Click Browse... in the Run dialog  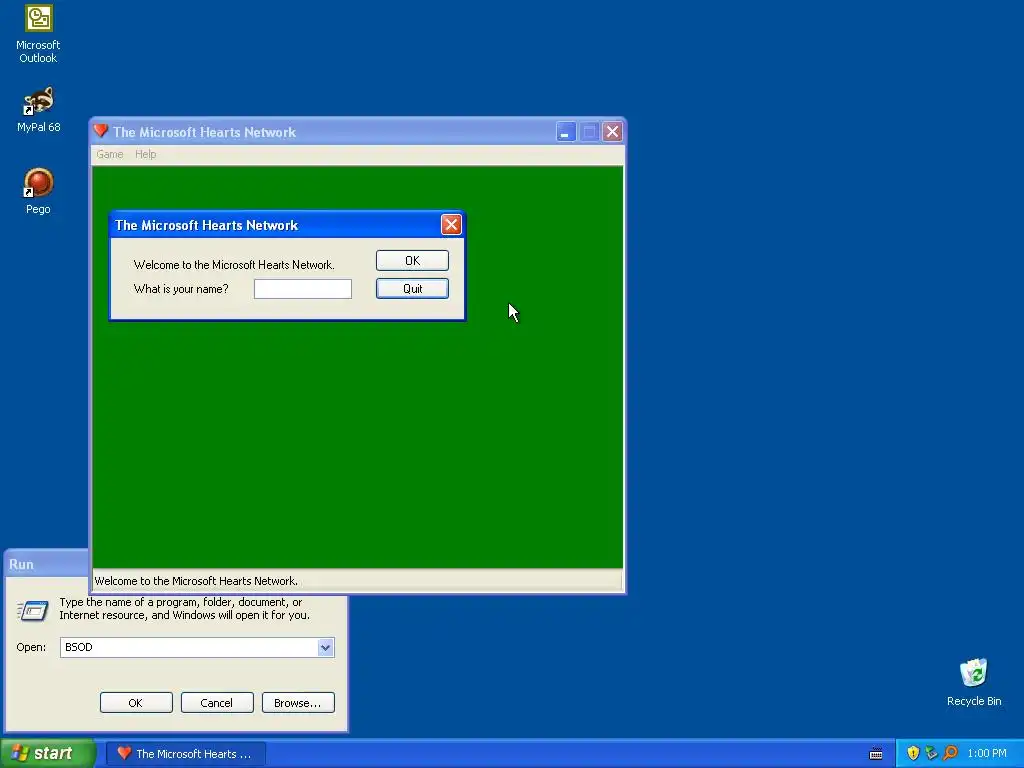point(298,703)
